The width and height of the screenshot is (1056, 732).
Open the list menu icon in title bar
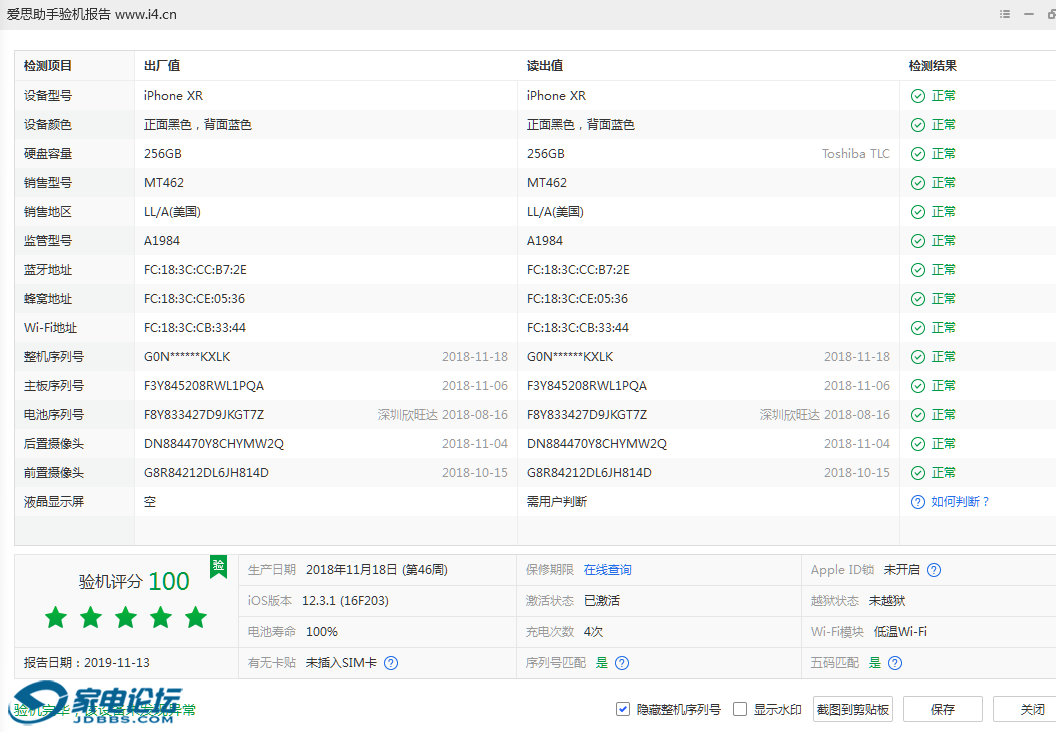[x=1005, y=14]
